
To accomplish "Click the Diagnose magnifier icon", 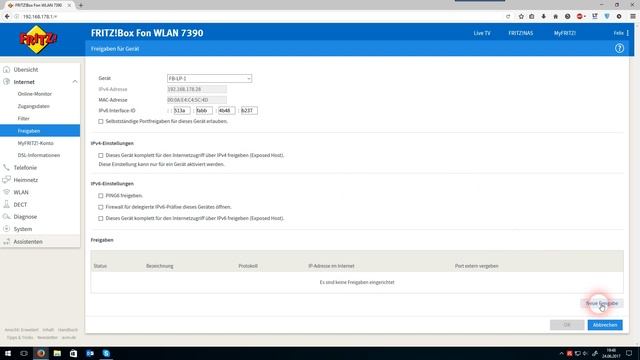I will (7, 217).
